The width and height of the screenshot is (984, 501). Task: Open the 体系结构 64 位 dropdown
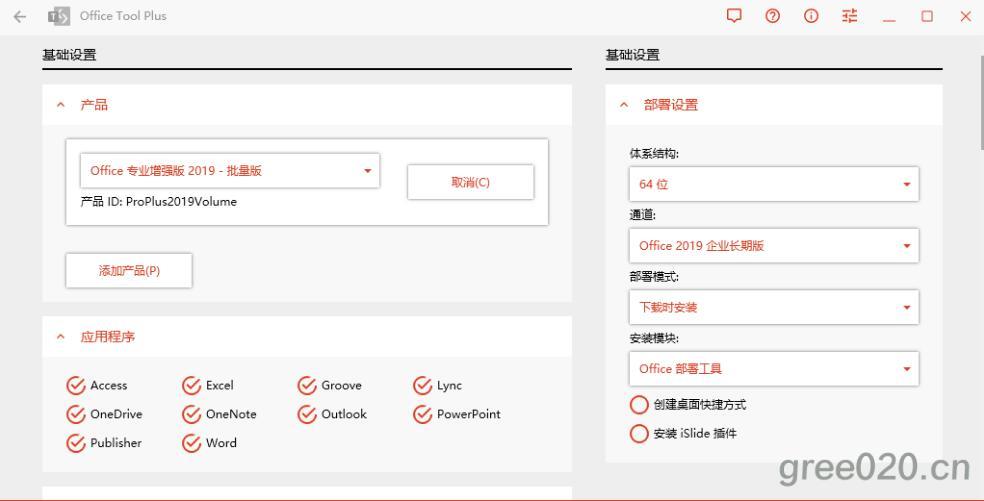click(773, 184)
